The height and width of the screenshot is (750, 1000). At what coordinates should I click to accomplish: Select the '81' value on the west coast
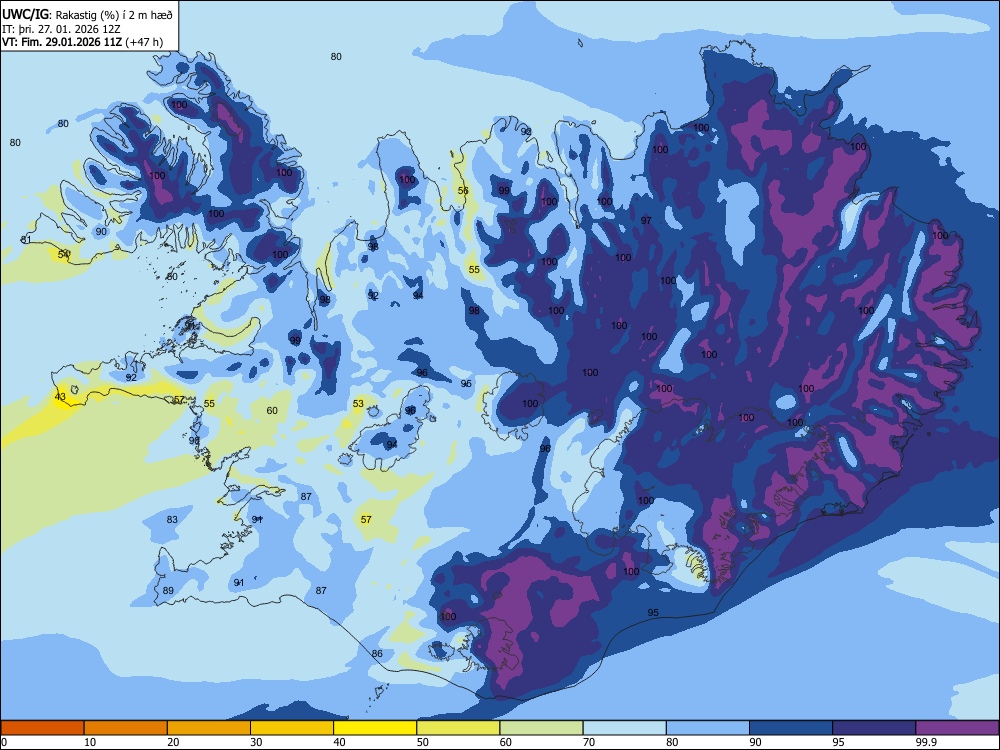coord(26,239)
